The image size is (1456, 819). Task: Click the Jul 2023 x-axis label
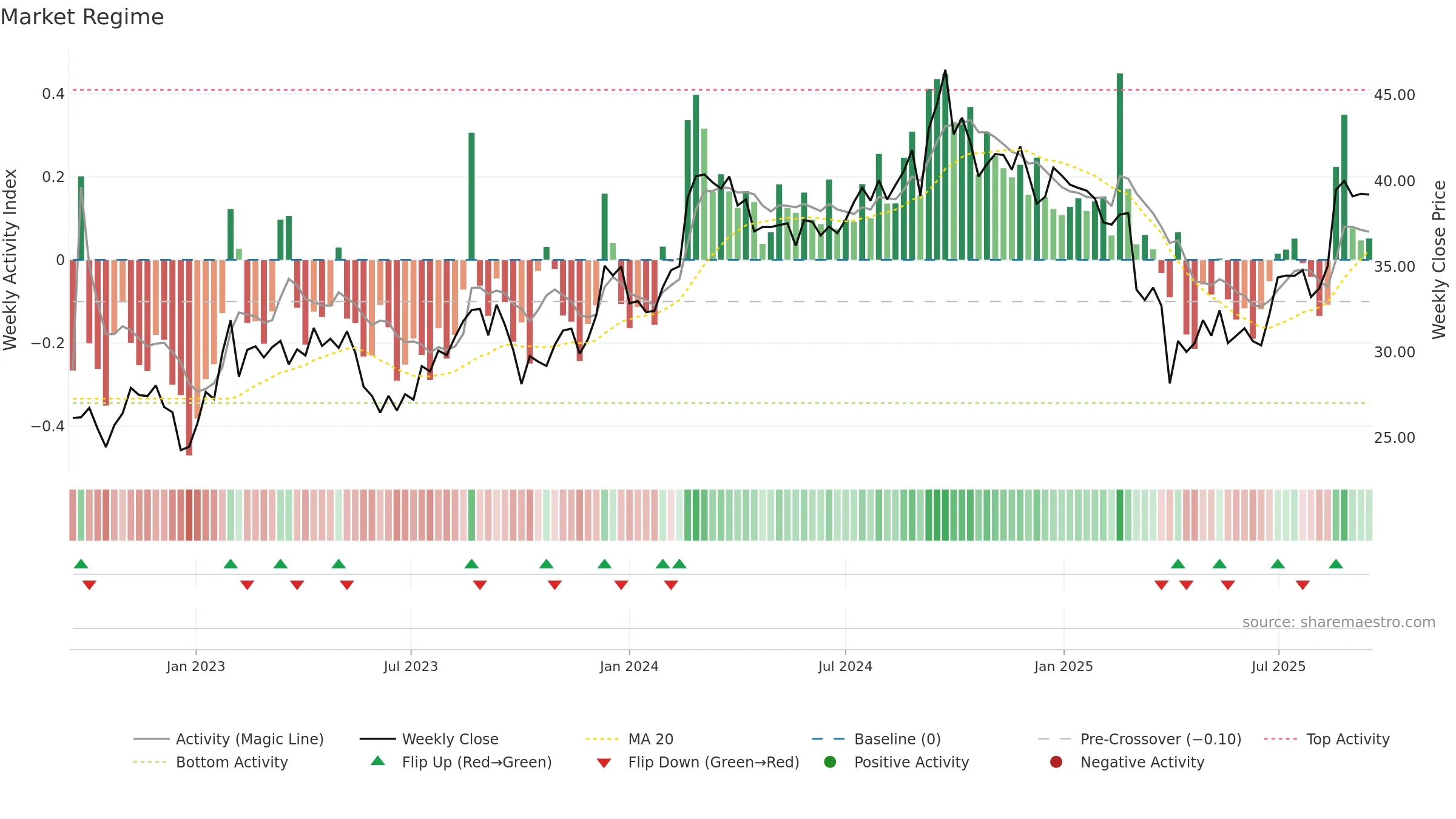point(411,666)
